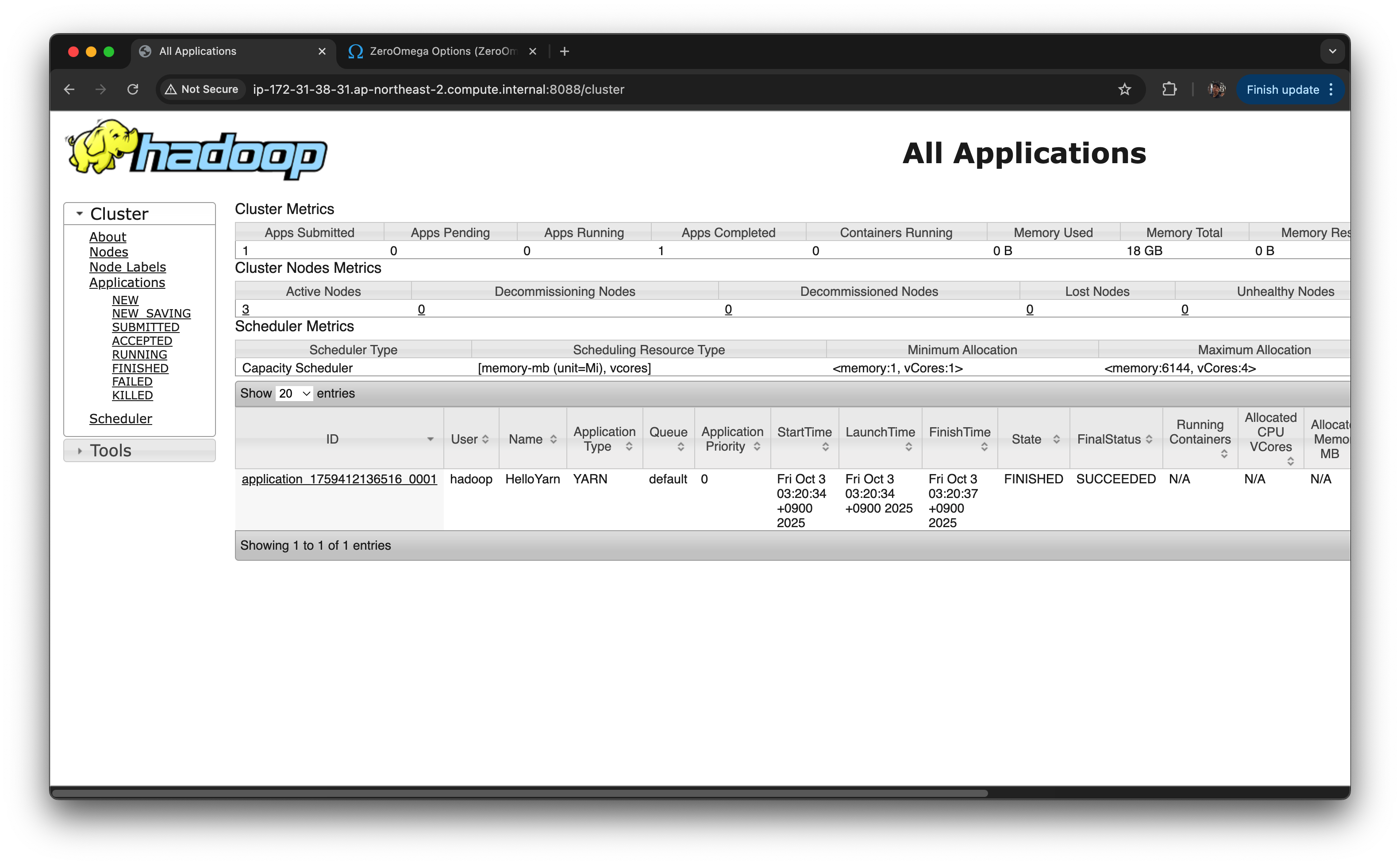Expand the Tools sidebar section
Image resolution: width=1400 pixels, height=865 pixels.
[111, 451]
